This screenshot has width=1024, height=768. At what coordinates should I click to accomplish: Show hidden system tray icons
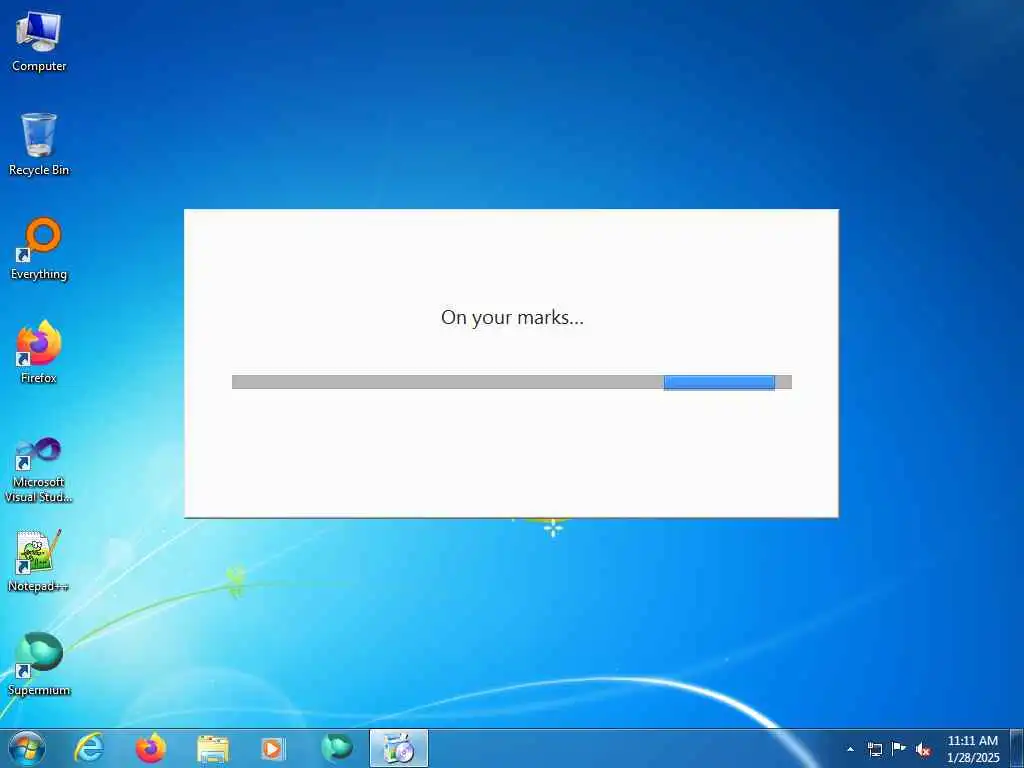[x=850, y=750]
